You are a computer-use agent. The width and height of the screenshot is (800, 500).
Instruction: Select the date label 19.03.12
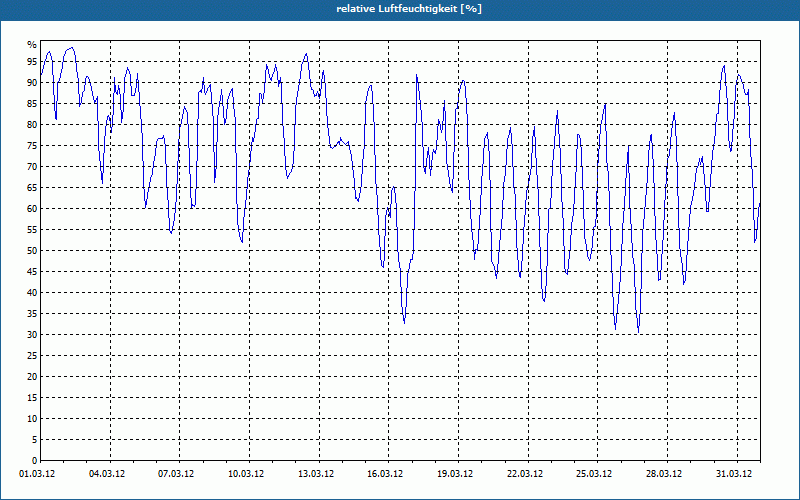[x=455, y=473]
